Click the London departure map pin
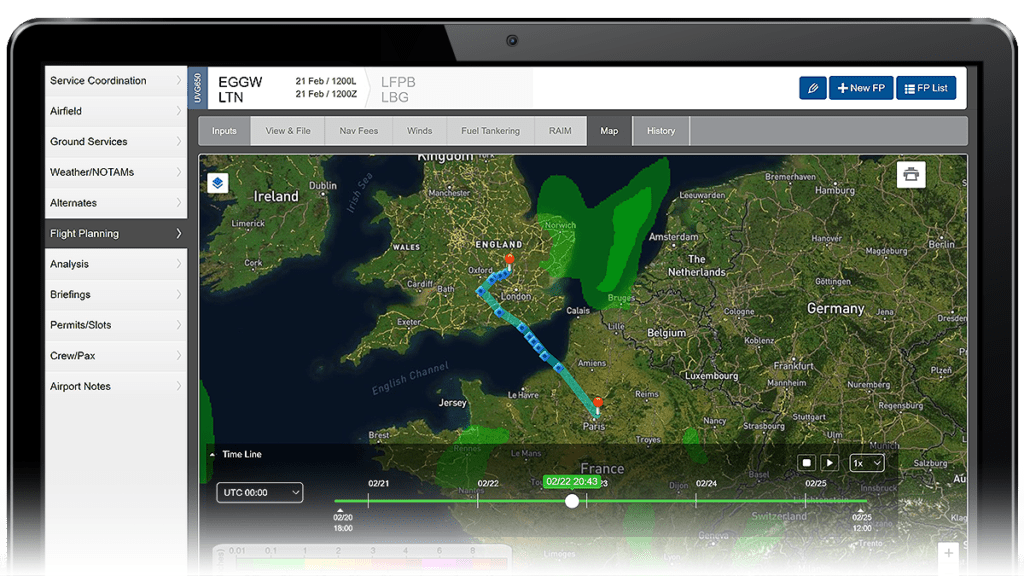The image size is (1024, 576). [x=509, y=263]
